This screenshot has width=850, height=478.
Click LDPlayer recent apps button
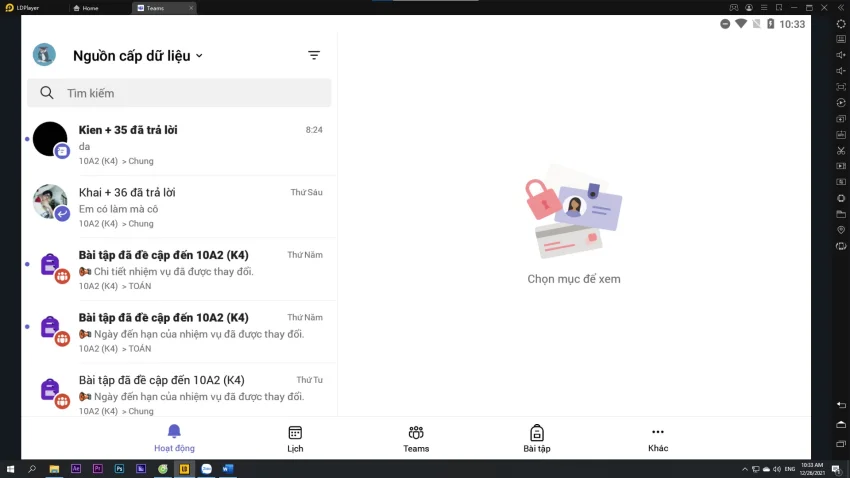tap(841, 444)
